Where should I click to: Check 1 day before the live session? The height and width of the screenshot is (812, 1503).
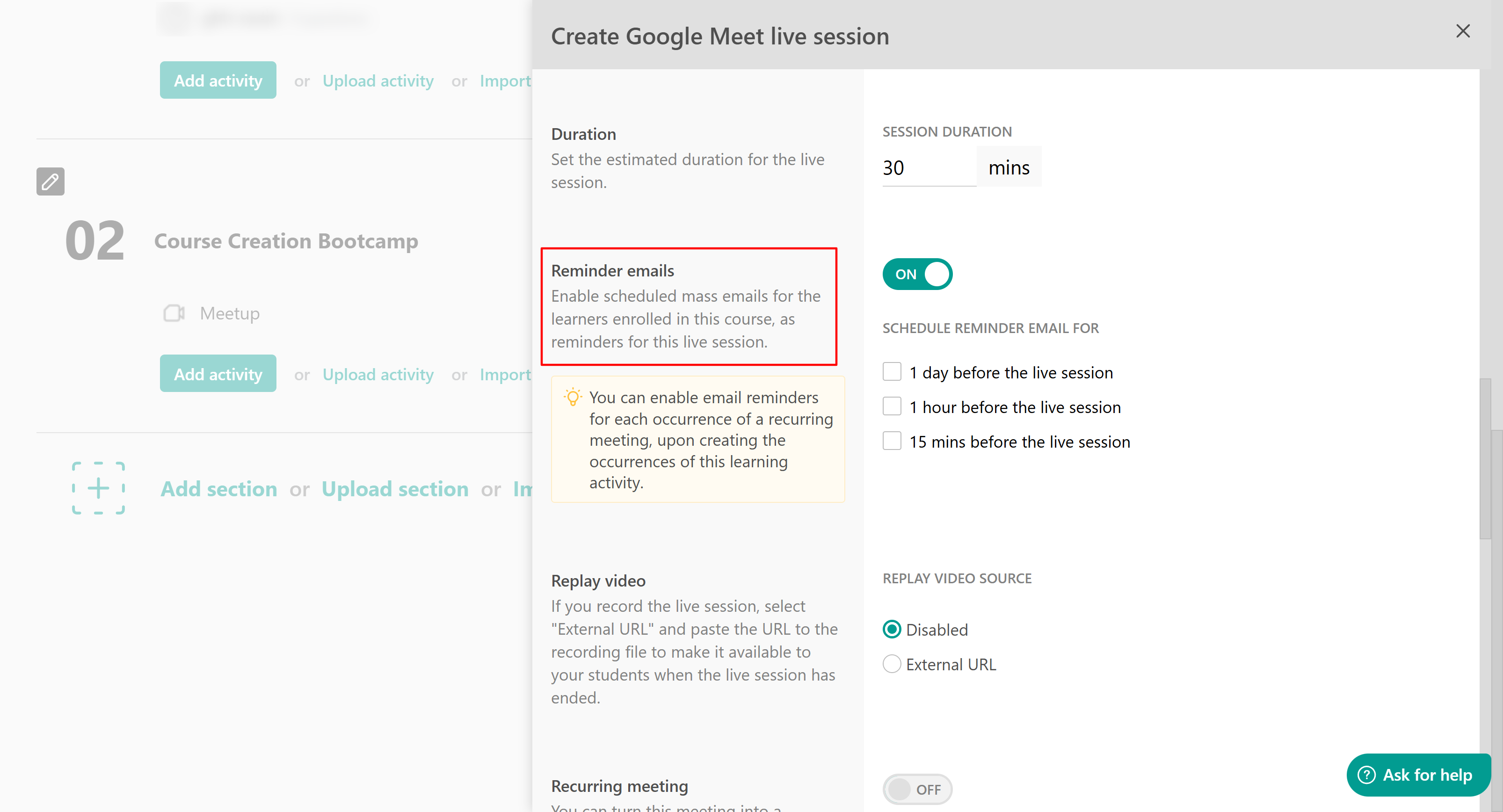click(x=892, y=371)
